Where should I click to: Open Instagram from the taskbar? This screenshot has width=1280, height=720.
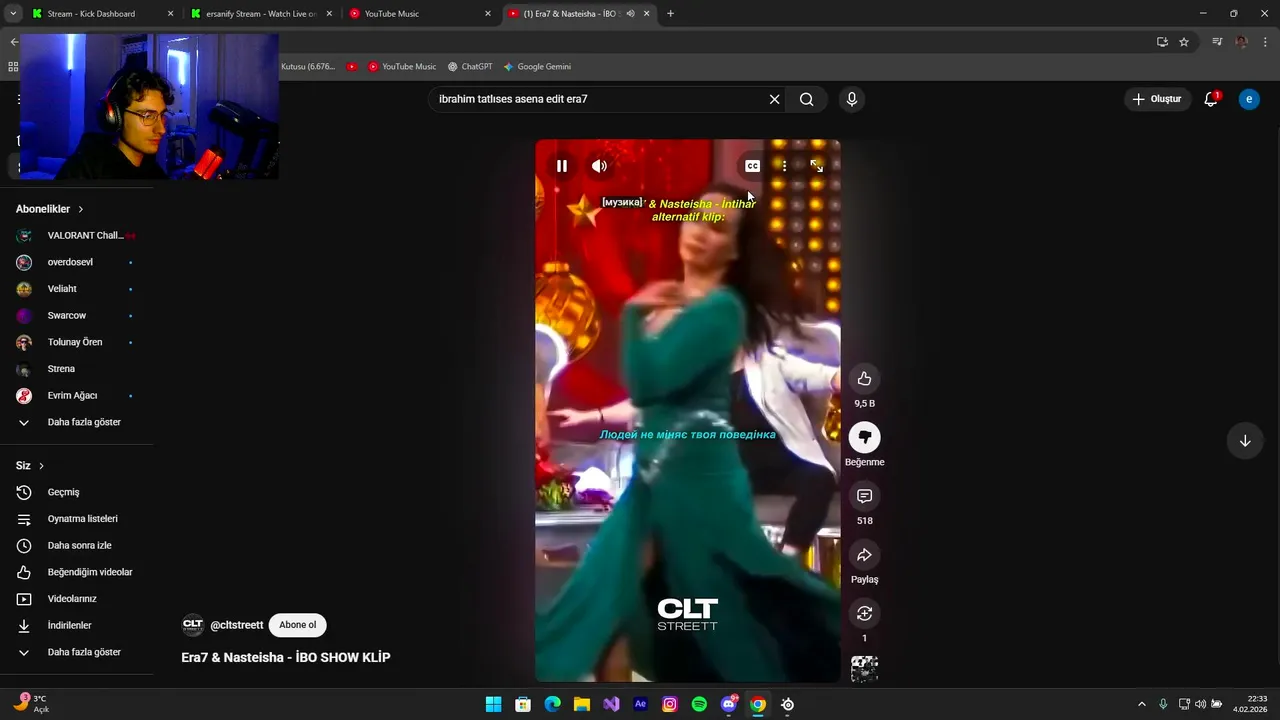click(670, 704)
